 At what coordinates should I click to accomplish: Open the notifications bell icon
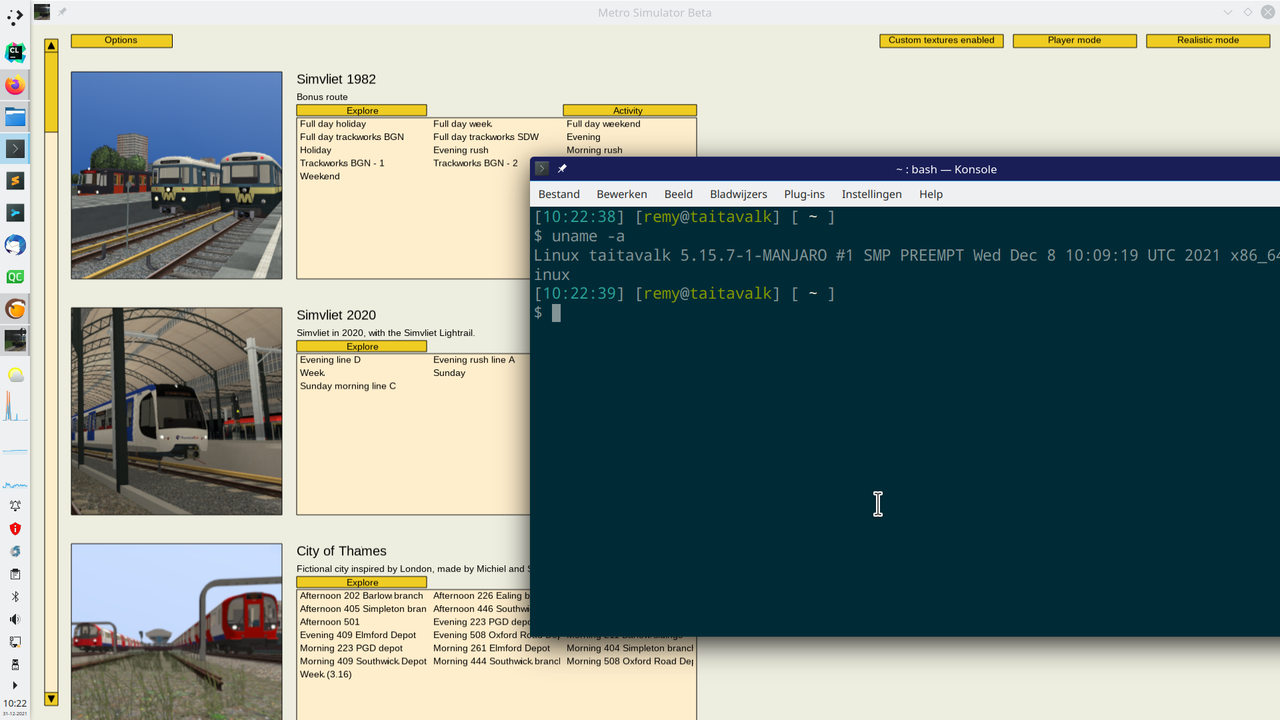(15, 506)
